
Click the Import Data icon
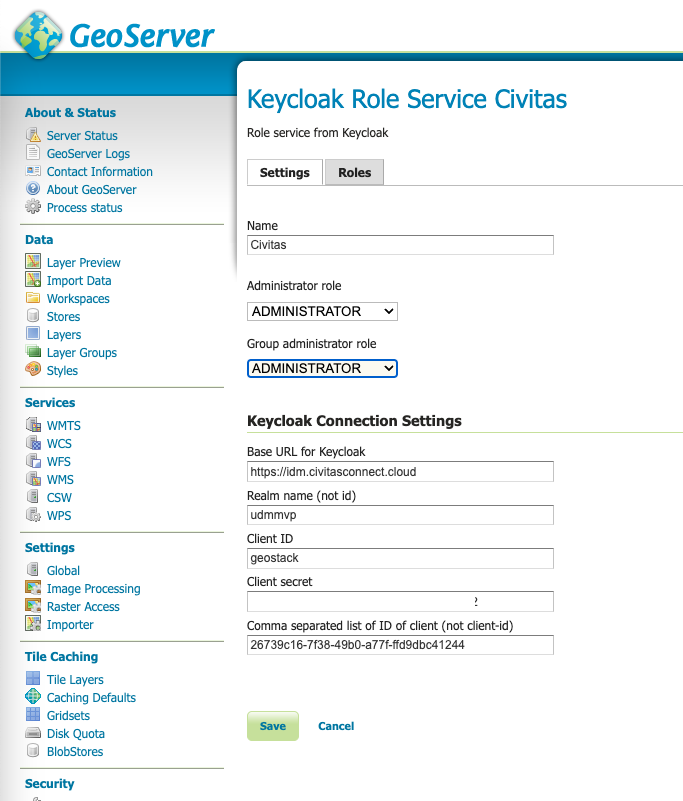(x=33, y=279)
